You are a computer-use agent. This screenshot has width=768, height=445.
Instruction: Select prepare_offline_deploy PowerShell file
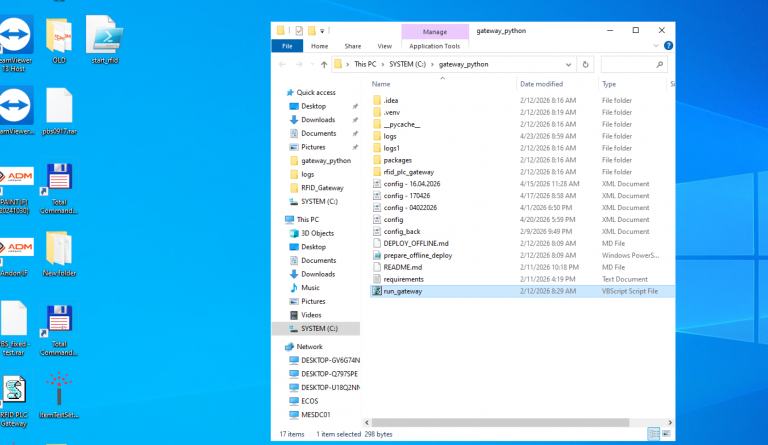coord(522,256)
